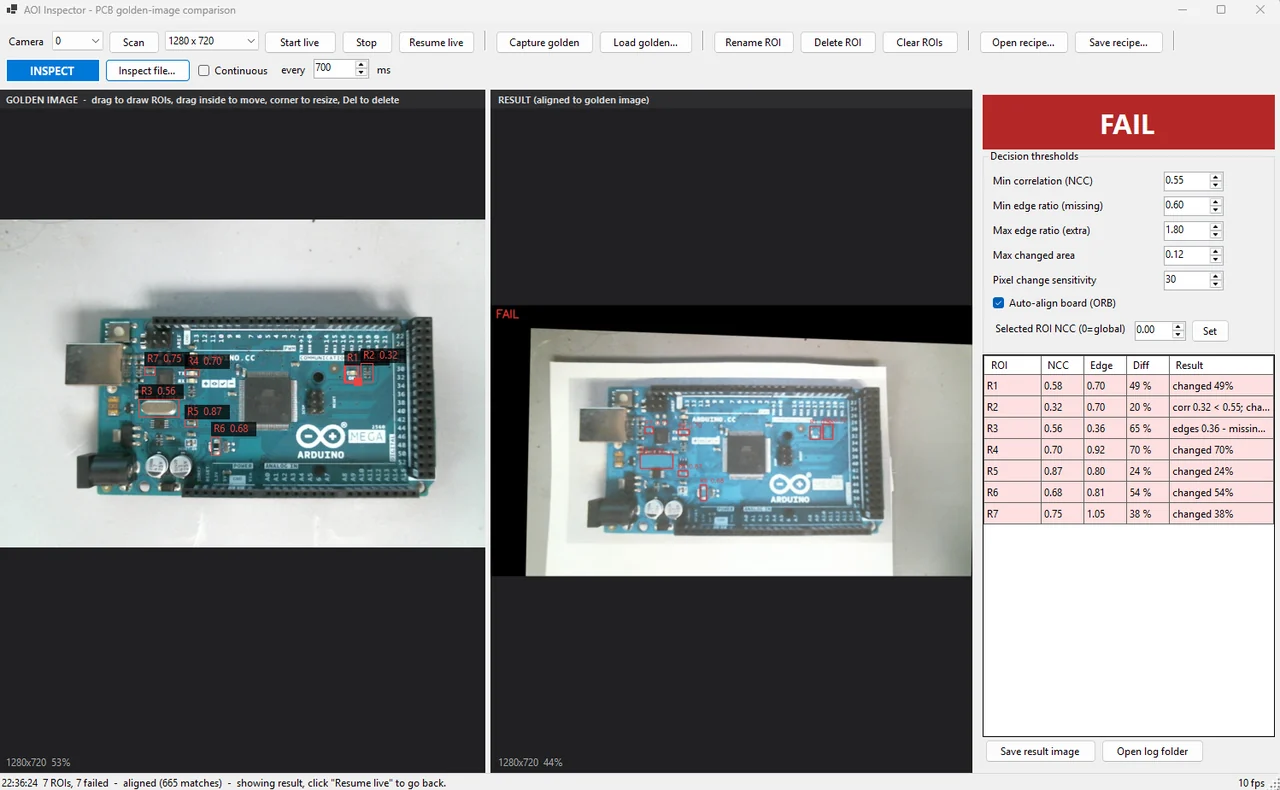Click the Capture golden button
The image size is (1280, 790).
[x=544, y=42]
